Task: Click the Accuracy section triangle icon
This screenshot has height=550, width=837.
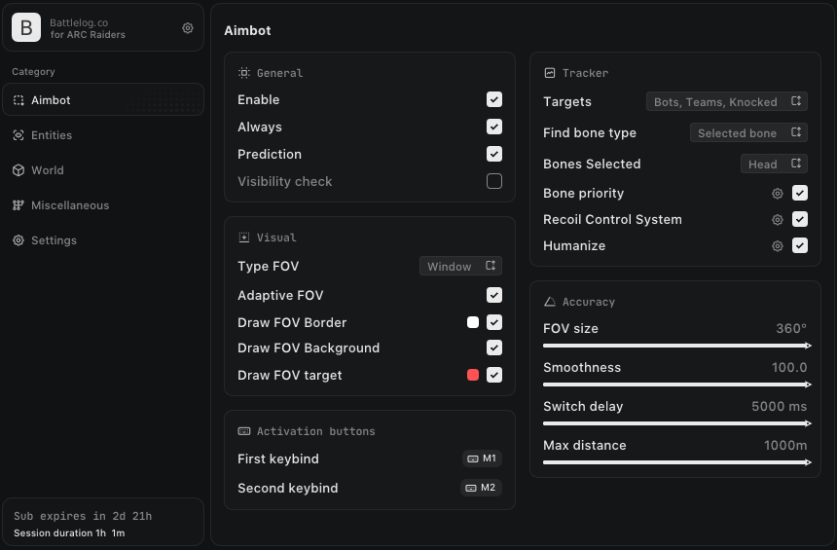Action: 550,302
